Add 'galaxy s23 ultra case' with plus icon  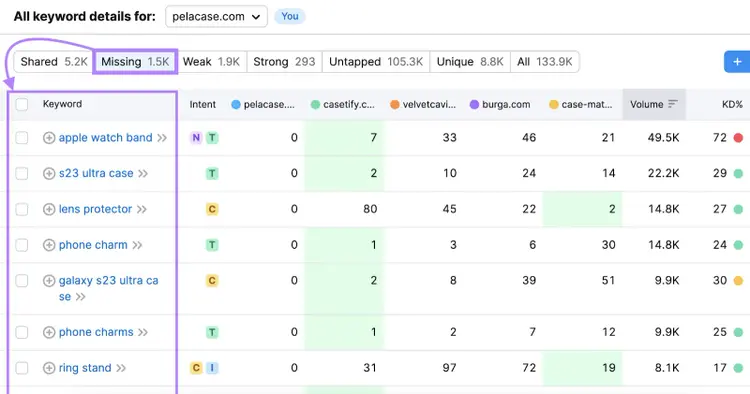(49, 281)
